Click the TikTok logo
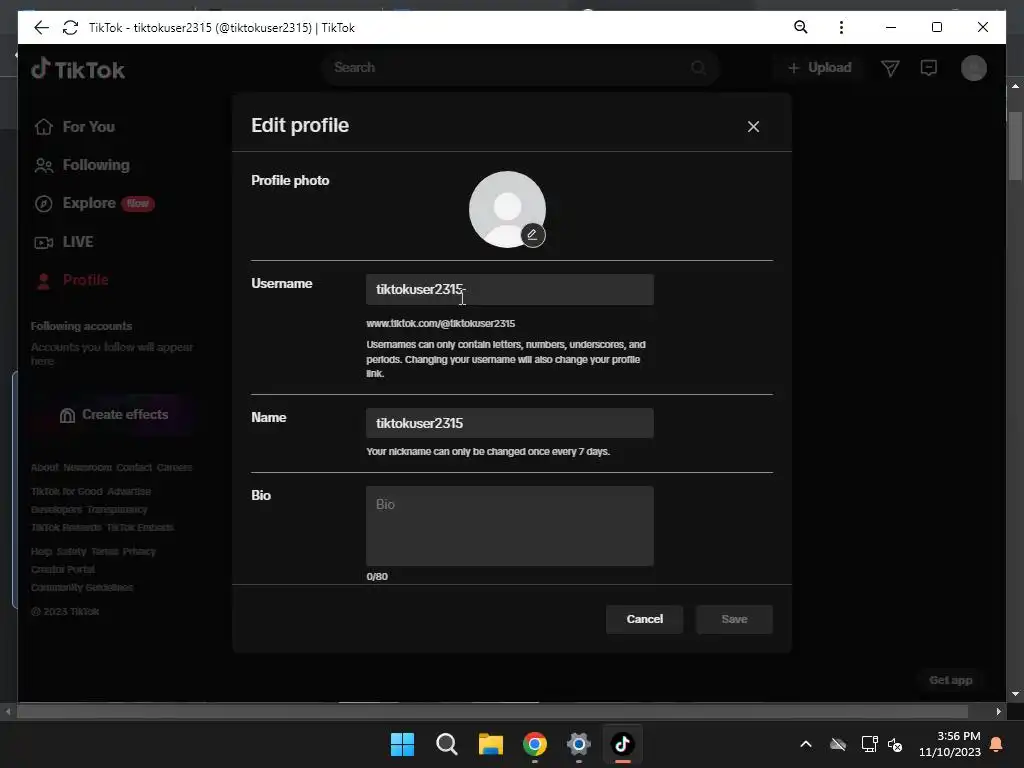1024x768 pixels. point(78,69)
